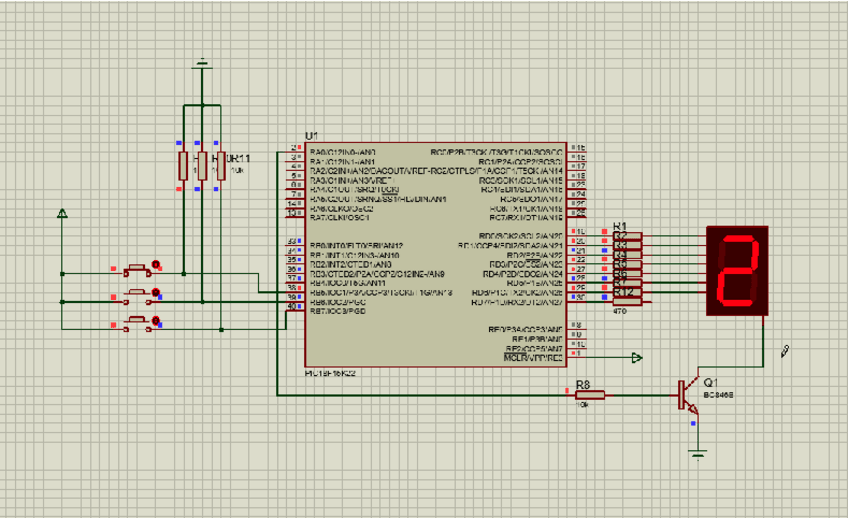848x518 pixels.
Task: Click the R8 reference label
Action: (x=583, y=383)
